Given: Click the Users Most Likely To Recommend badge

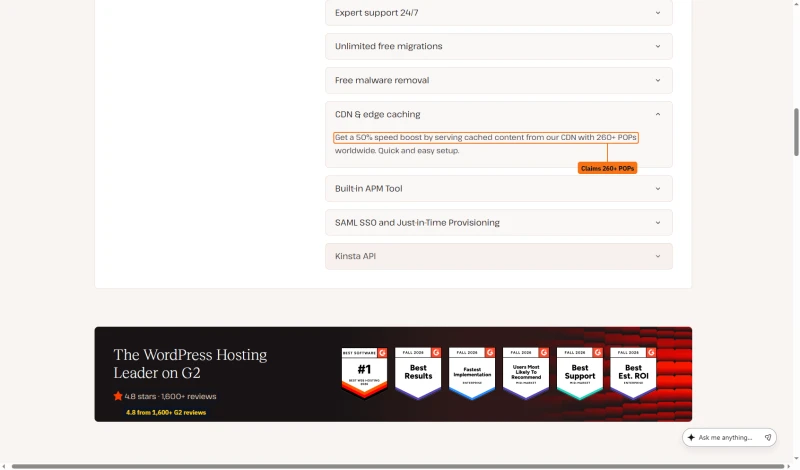Looking at the screenshot, I should coord(526,373).
